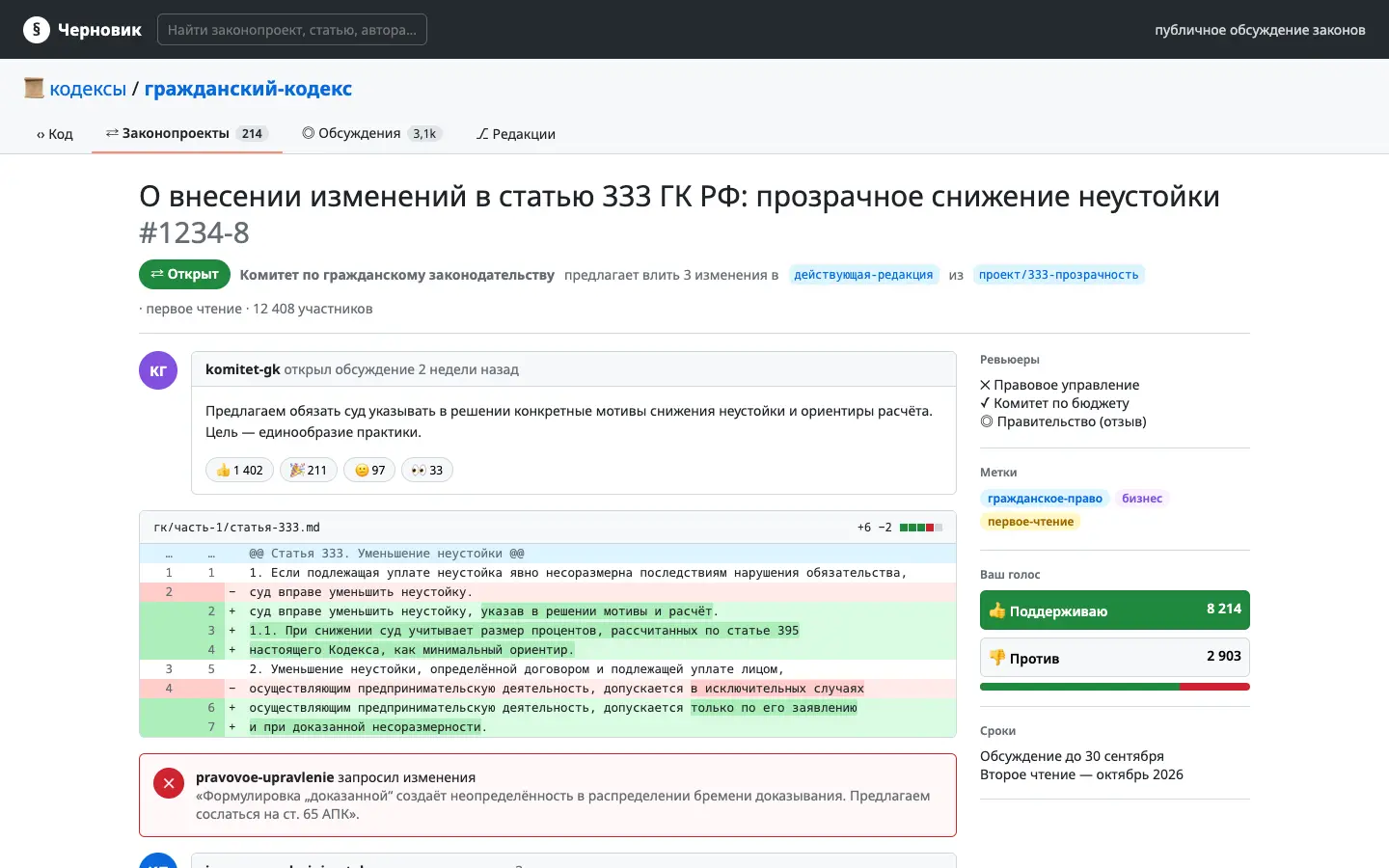Click removed diff line number 4
The height and width of the screenshot is (868, 1389).
pyautogui.click(x=169, y=689)
